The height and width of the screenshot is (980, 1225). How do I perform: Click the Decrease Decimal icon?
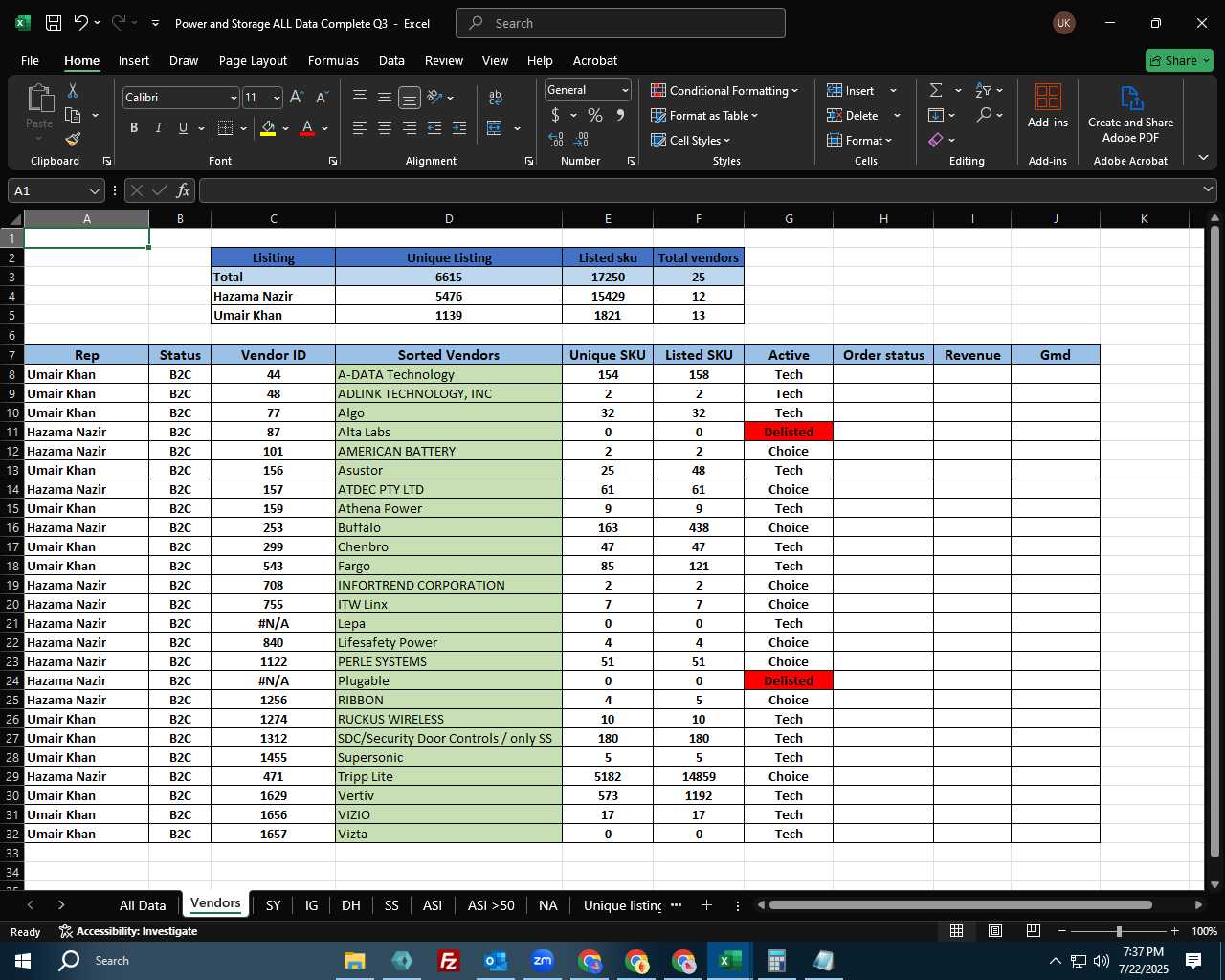(x=582, y=140)
